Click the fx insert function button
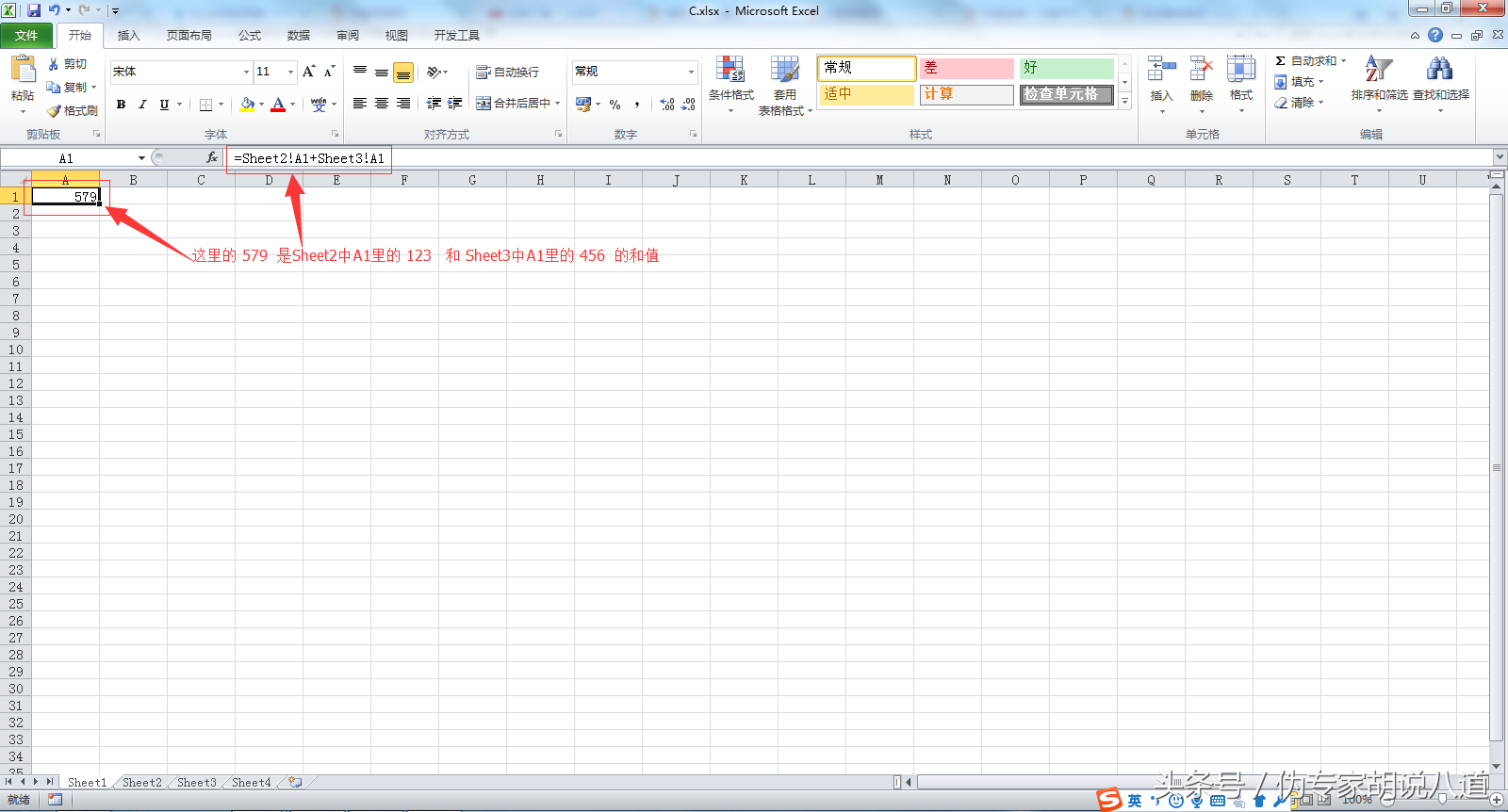The width and height of the screenshot is (1508, 812). tap(212, 158)
